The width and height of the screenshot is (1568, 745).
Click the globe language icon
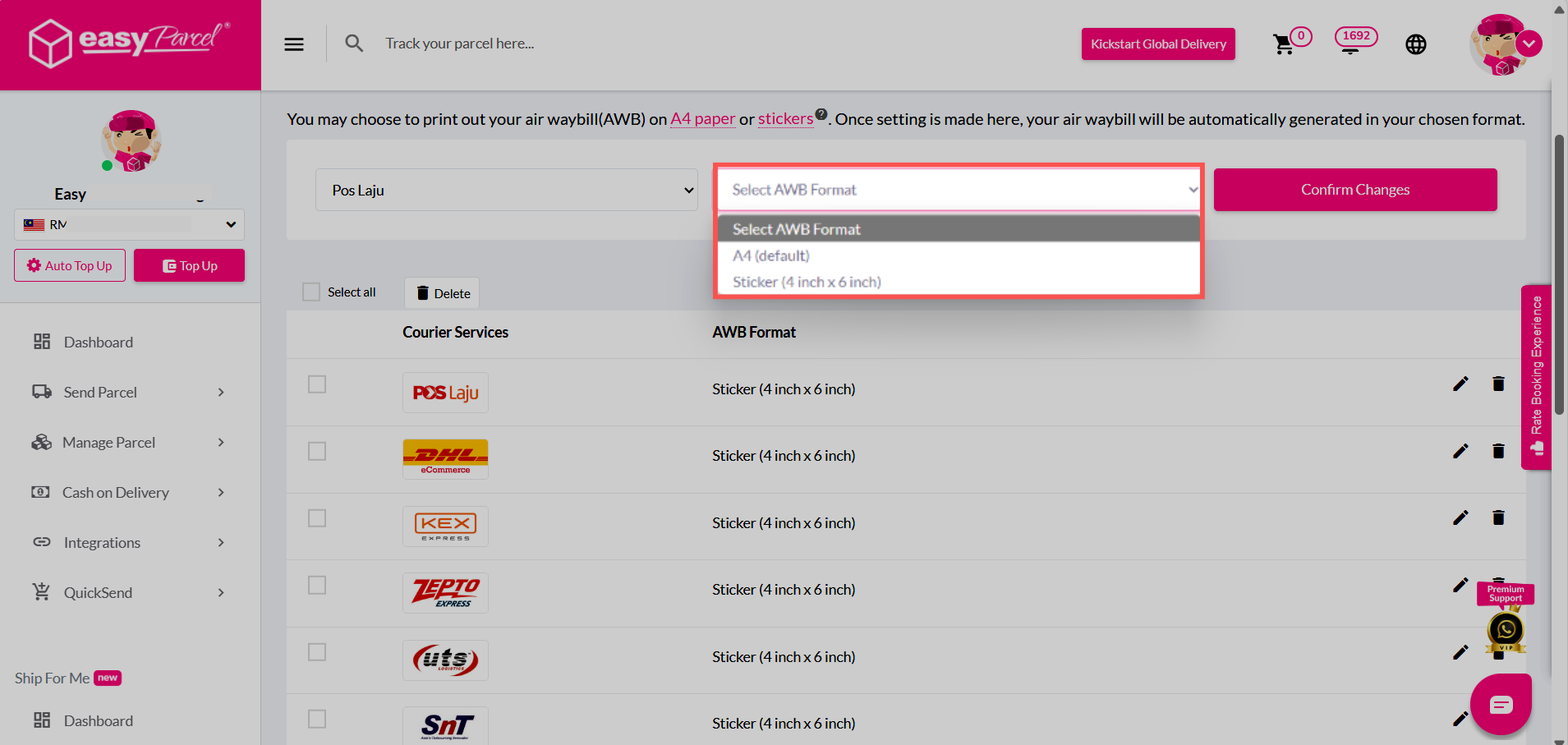pyautogui.click(x=1416, y=44)
